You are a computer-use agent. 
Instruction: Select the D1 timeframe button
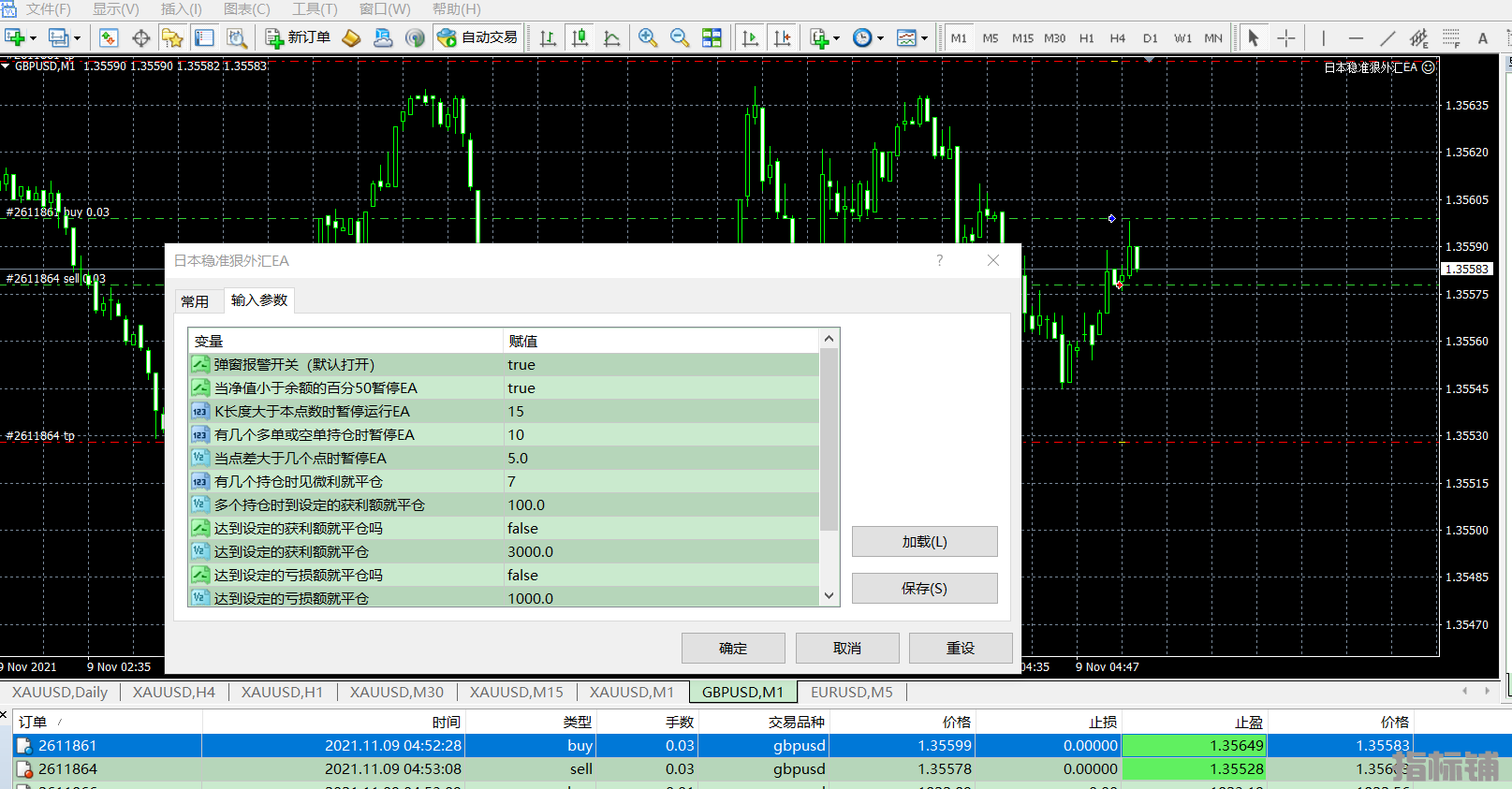(1151, 38)
